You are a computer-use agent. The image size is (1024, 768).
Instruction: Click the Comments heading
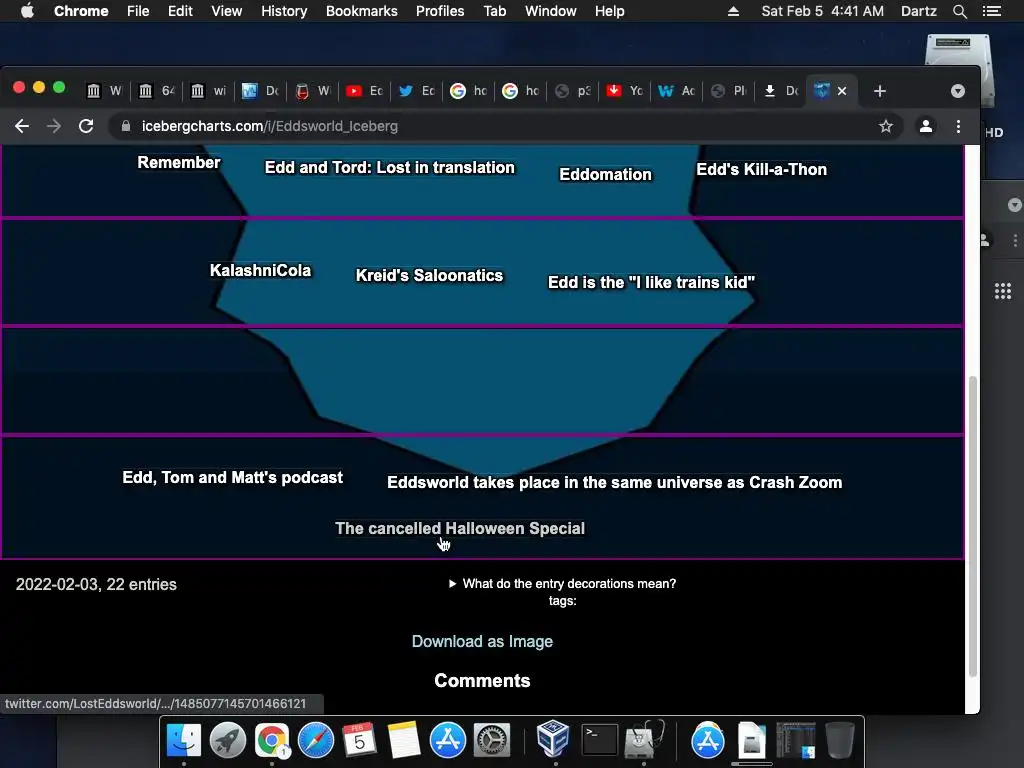click(482, 680)
